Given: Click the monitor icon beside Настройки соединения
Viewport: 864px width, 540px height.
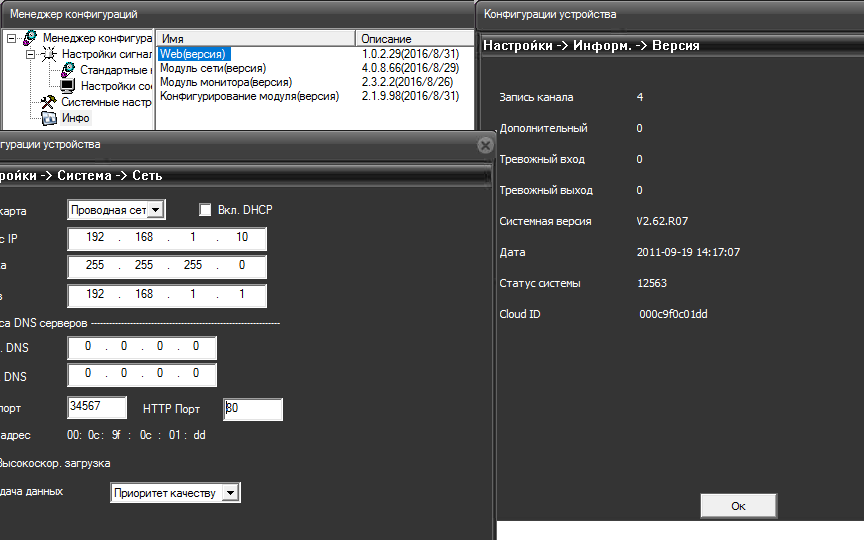Looking at the screenshot, I should point(68,86).
